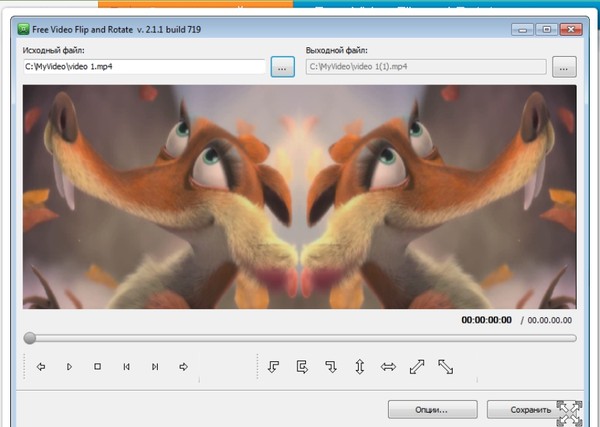Click the step backward arrow playback icon

pos(41,367)
